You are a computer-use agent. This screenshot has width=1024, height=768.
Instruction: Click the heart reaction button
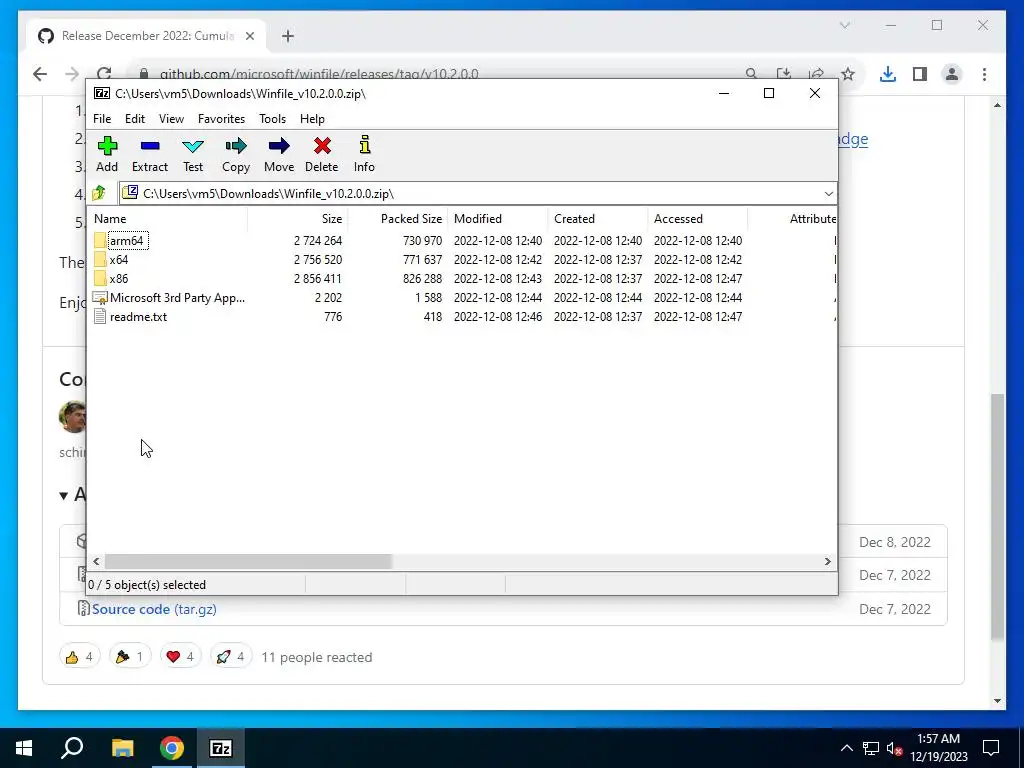[180, 656]
